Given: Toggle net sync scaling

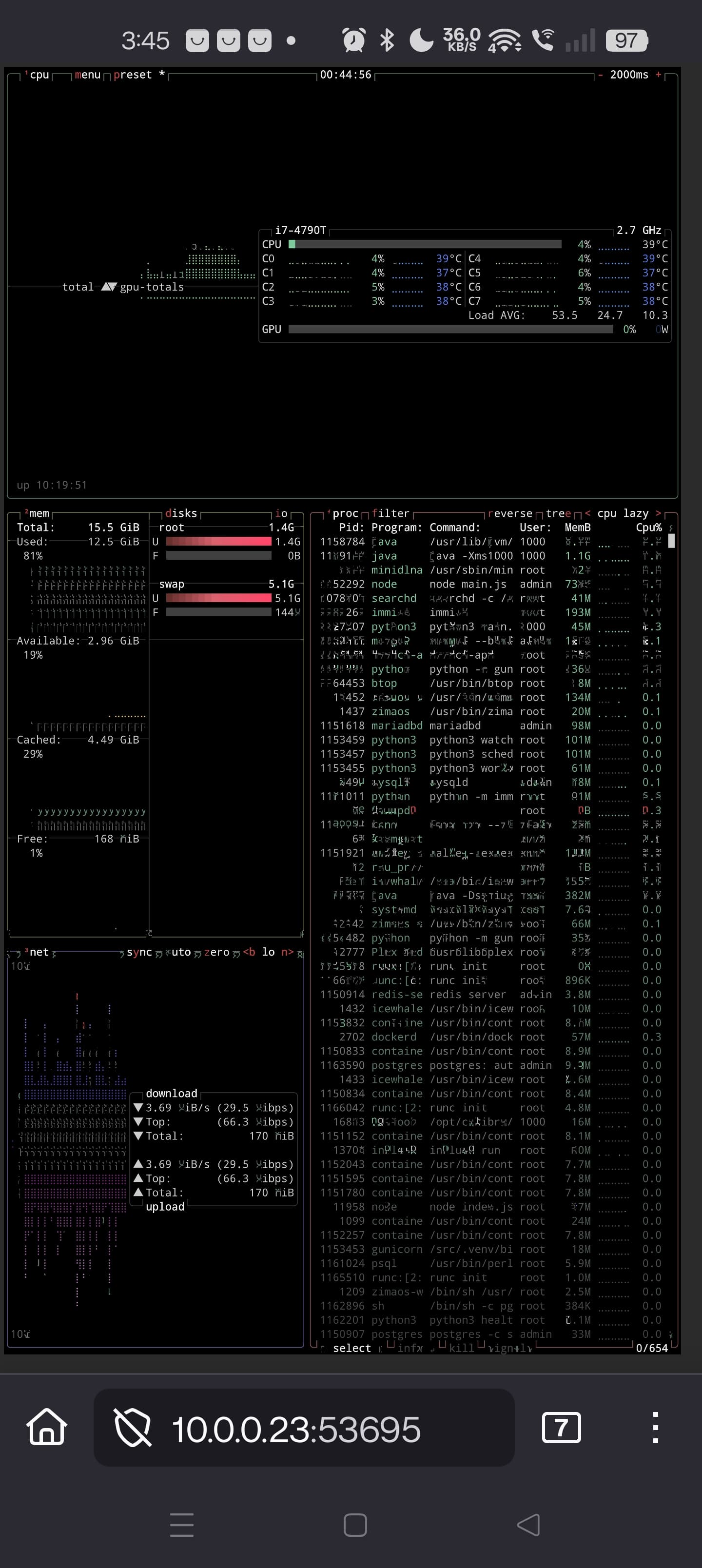Looking at the screenshot, I should 139,952.
